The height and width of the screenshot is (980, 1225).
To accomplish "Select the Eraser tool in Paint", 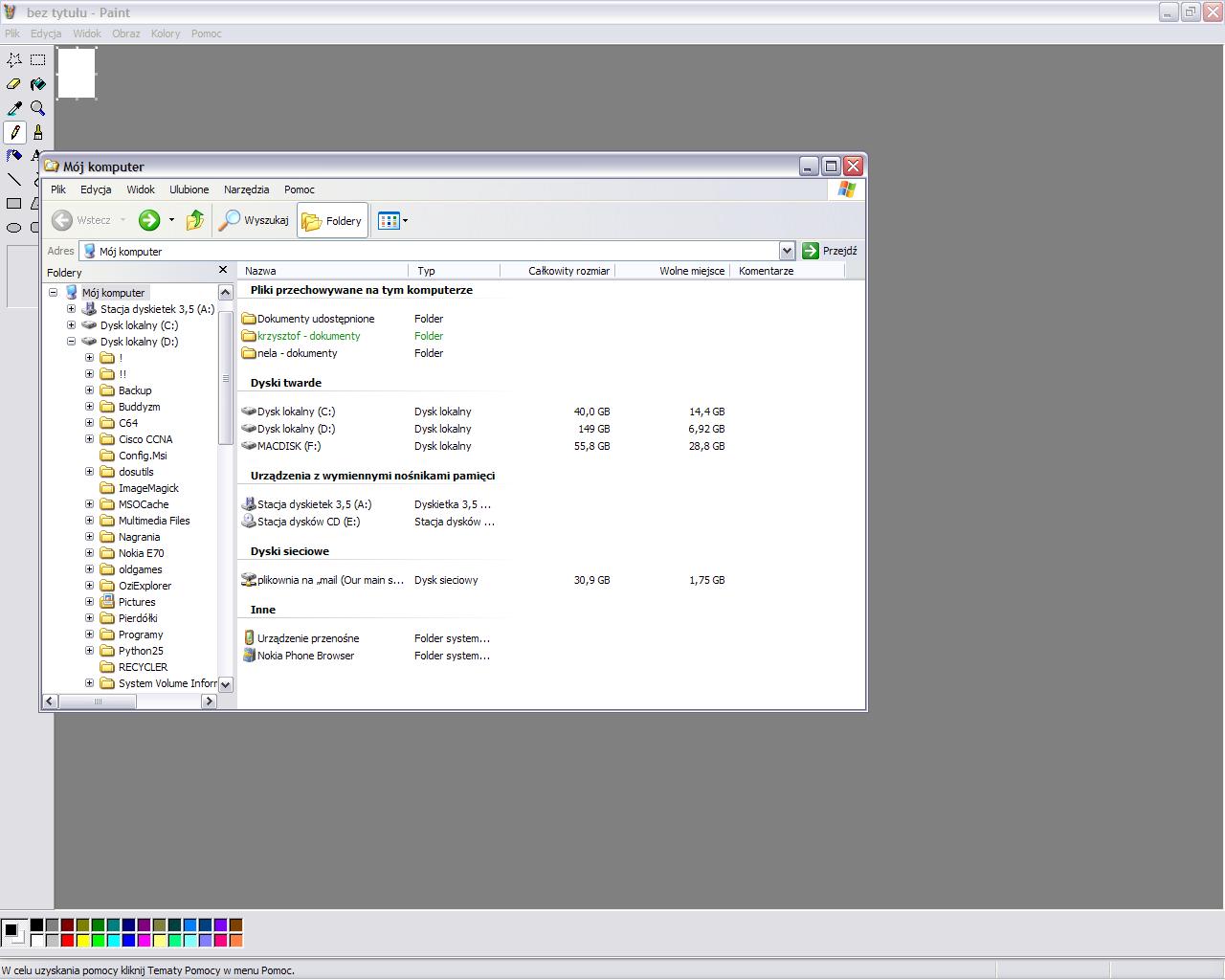I will [14, 84].
